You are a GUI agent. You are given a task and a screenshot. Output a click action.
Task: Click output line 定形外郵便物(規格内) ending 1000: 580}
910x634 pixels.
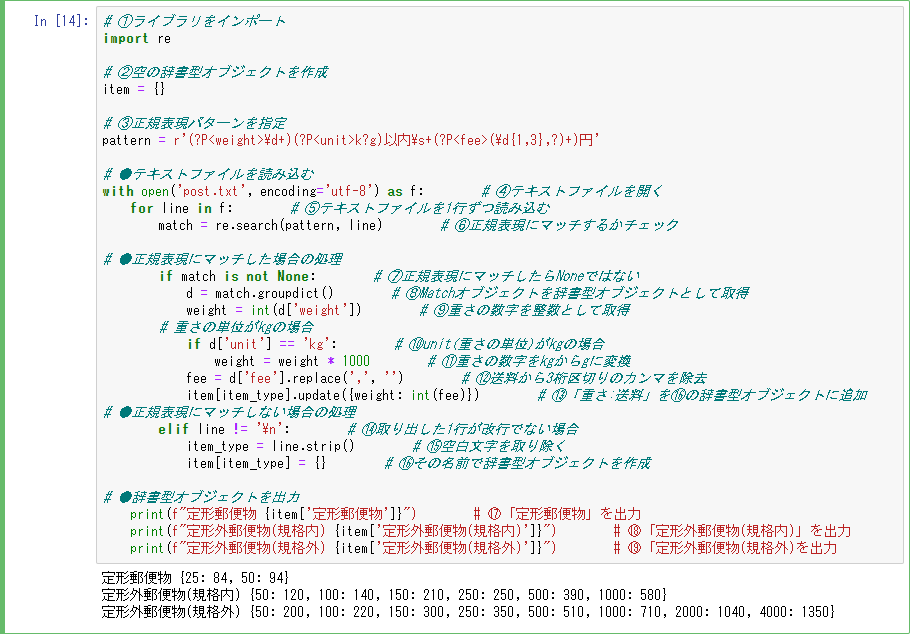(384, 595)
